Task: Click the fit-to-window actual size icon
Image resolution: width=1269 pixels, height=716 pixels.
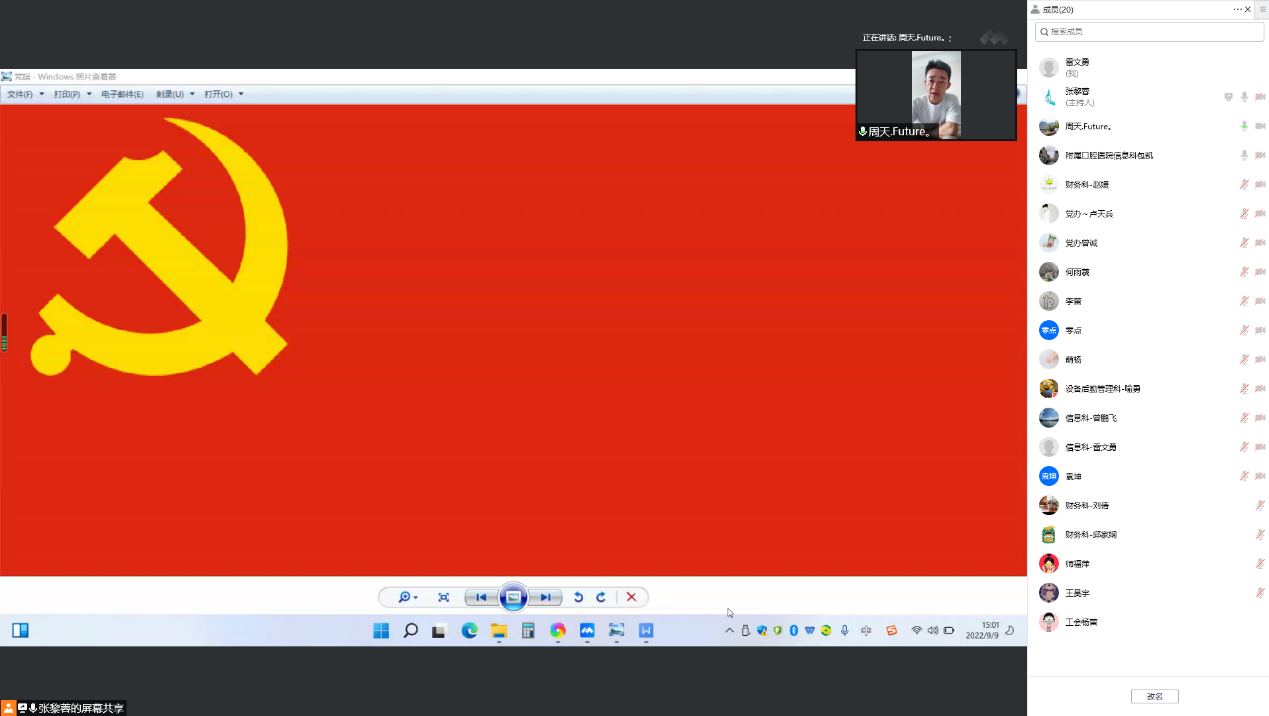Action: pyautogui.click(x=443, y=598)
